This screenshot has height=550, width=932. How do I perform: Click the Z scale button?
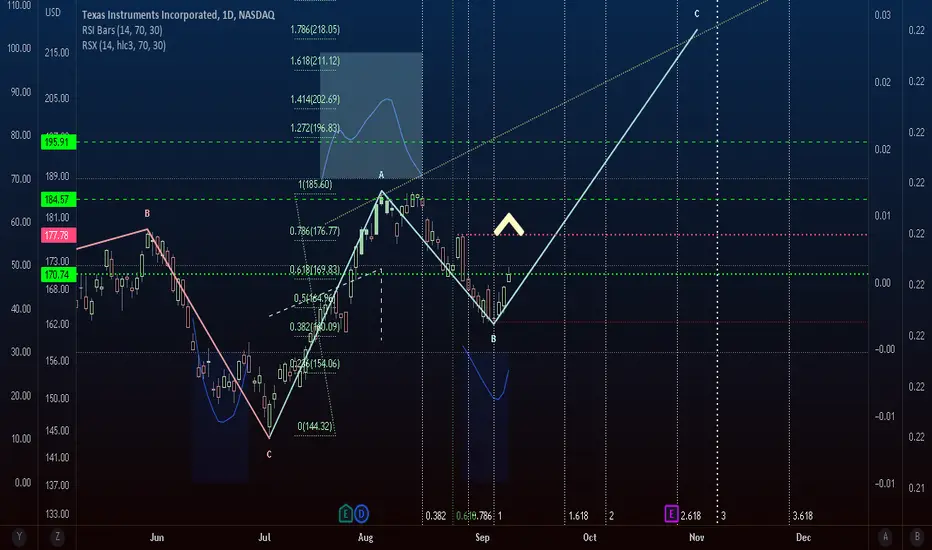pos(57,537)
